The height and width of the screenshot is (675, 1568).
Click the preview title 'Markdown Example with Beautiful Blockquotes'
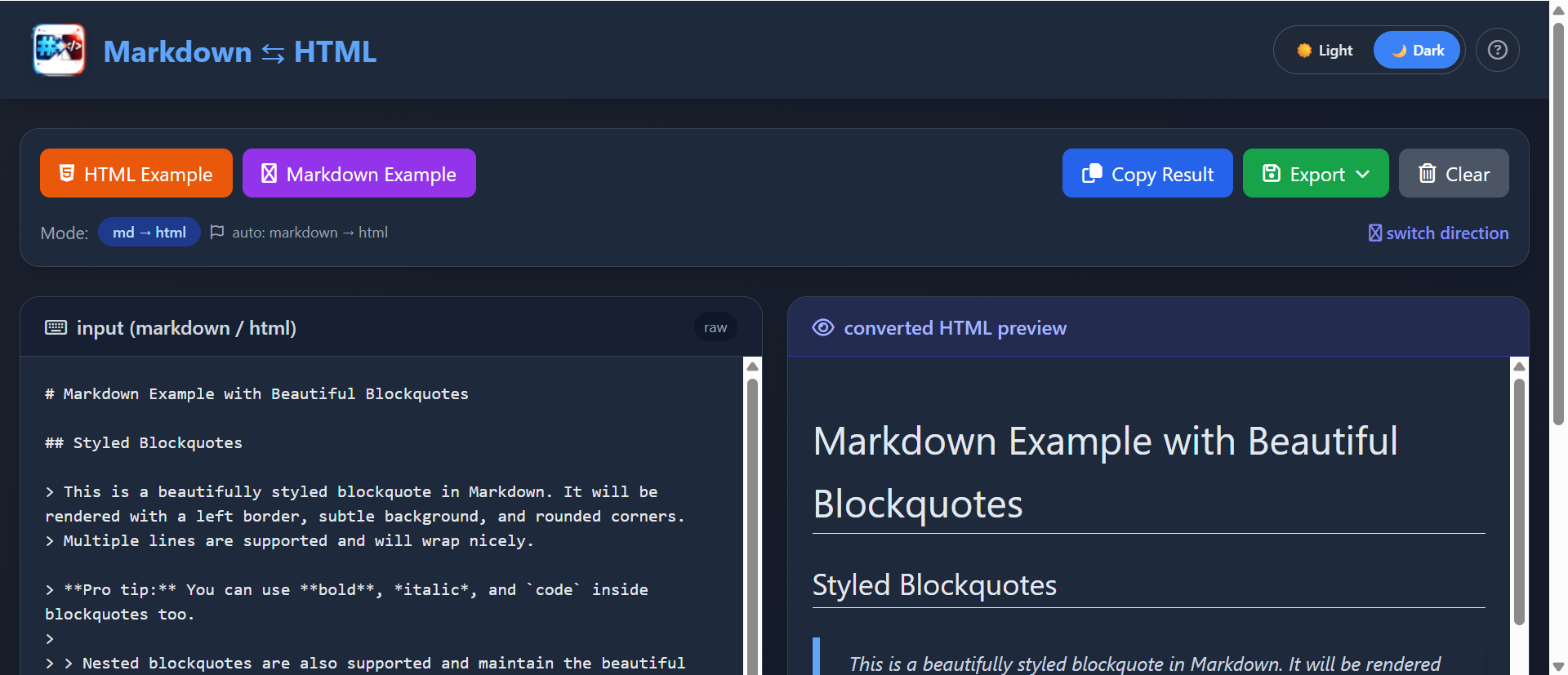coord(1105,472)
